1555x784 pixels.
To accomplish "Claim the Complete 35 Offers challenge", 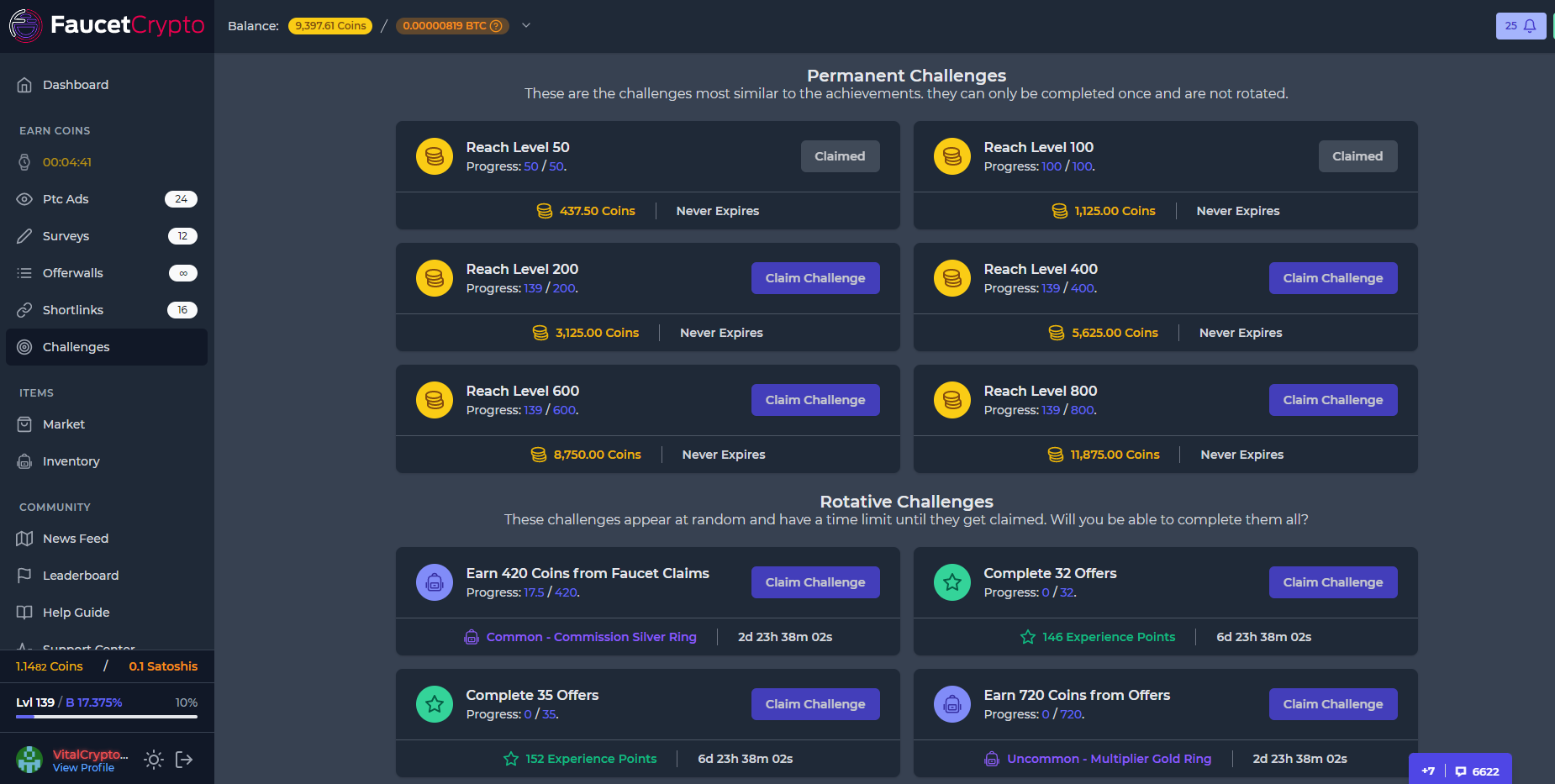I will point(815,704).
